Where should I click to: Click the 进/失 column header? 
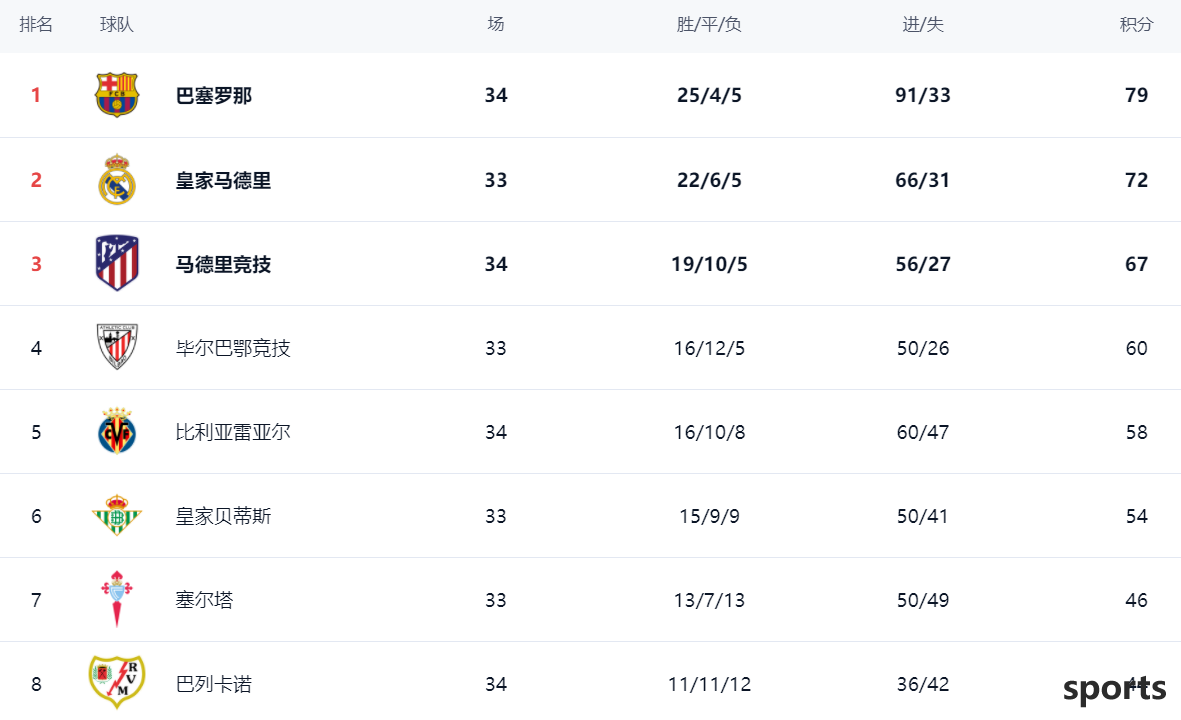[x=923, y=24]
